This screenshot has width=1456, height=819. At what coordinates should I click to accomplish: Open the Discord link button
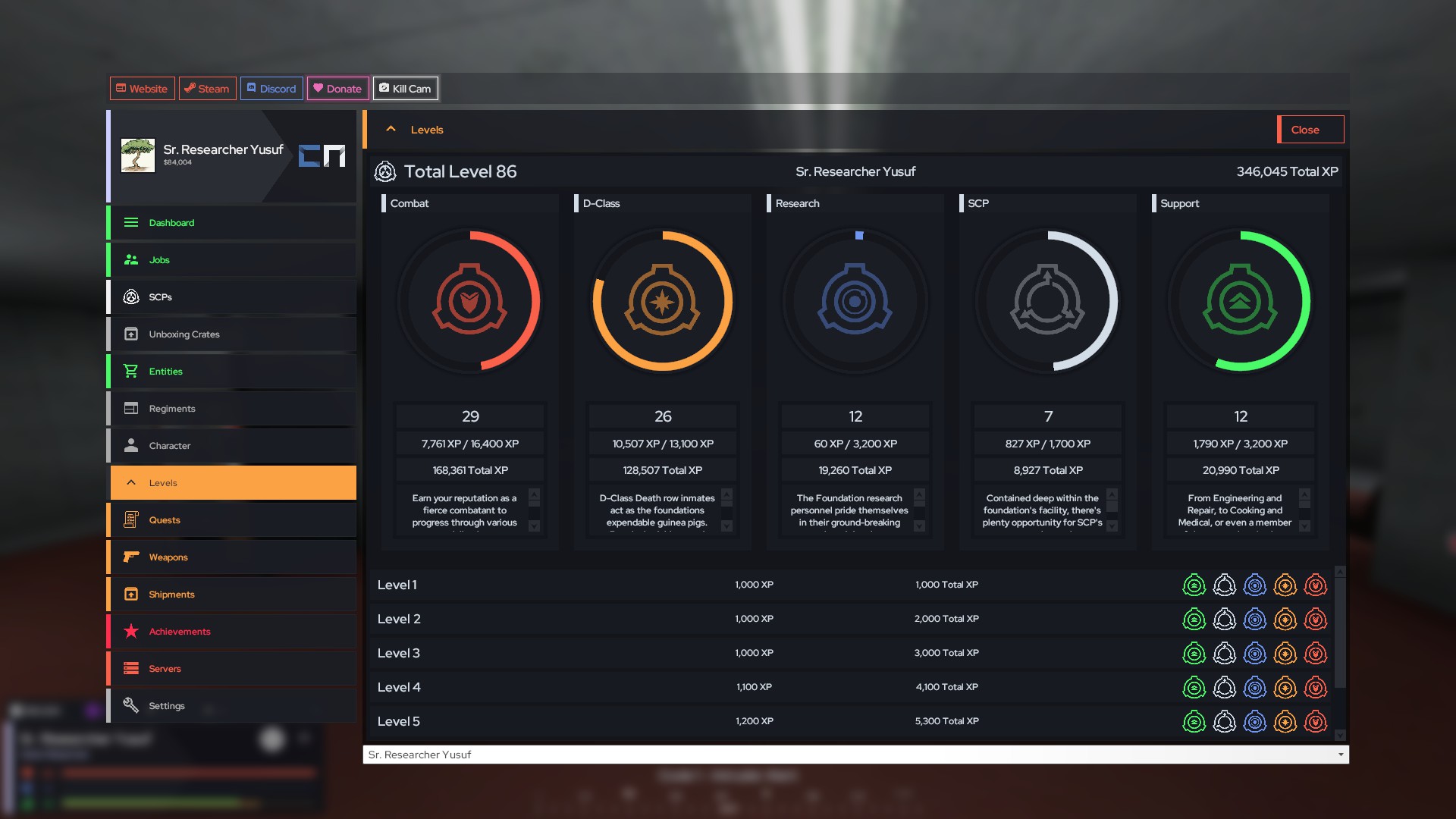click(x=271, y=89)
